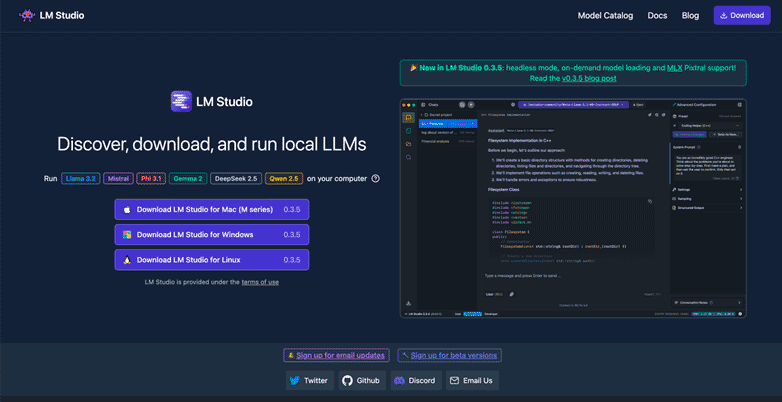Open the Github link
Screen dimensions: 782x402
point(362,381)
